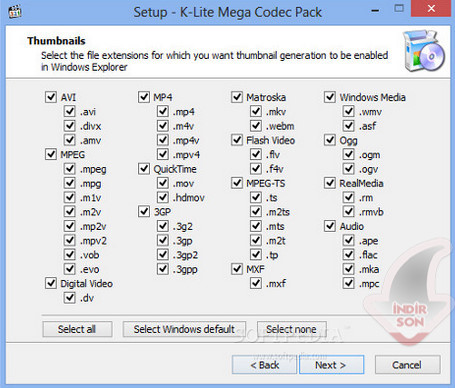Uncheck the .mts extension
This screenshot has width=455, height=388.
(x=256, y=226)
